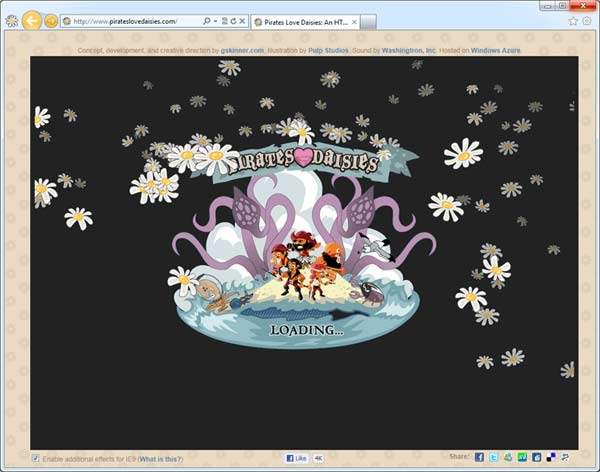This screenshot has width=600, height=472.
Task: Toggle the Compatibility View icon
Action: [x=225, y=21]
